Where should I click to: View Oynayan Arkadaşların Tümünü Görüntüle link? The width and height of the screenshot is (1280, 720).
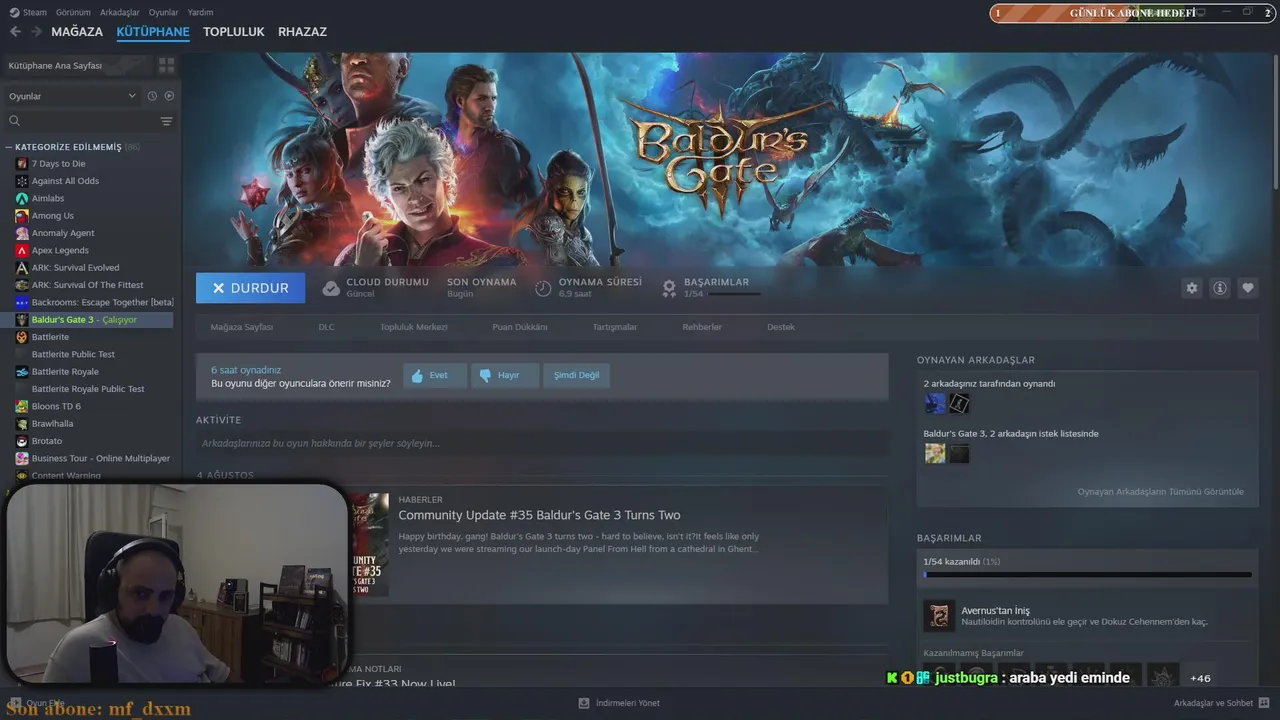1160,492
